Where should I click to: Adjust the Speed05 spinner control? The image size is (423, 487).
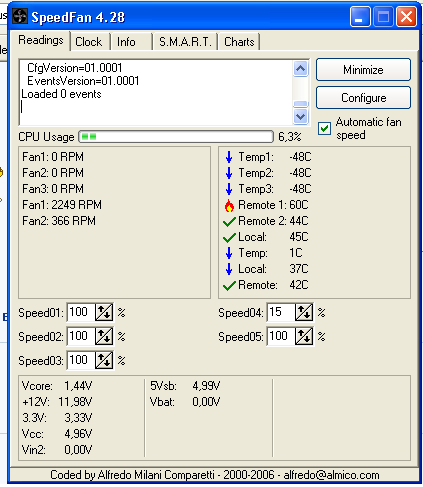coord(304,336)
